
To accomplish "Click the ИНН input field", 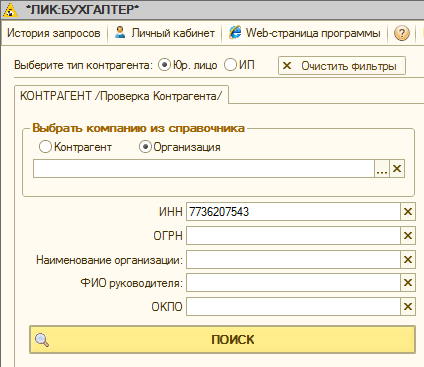I will [293, 212].
